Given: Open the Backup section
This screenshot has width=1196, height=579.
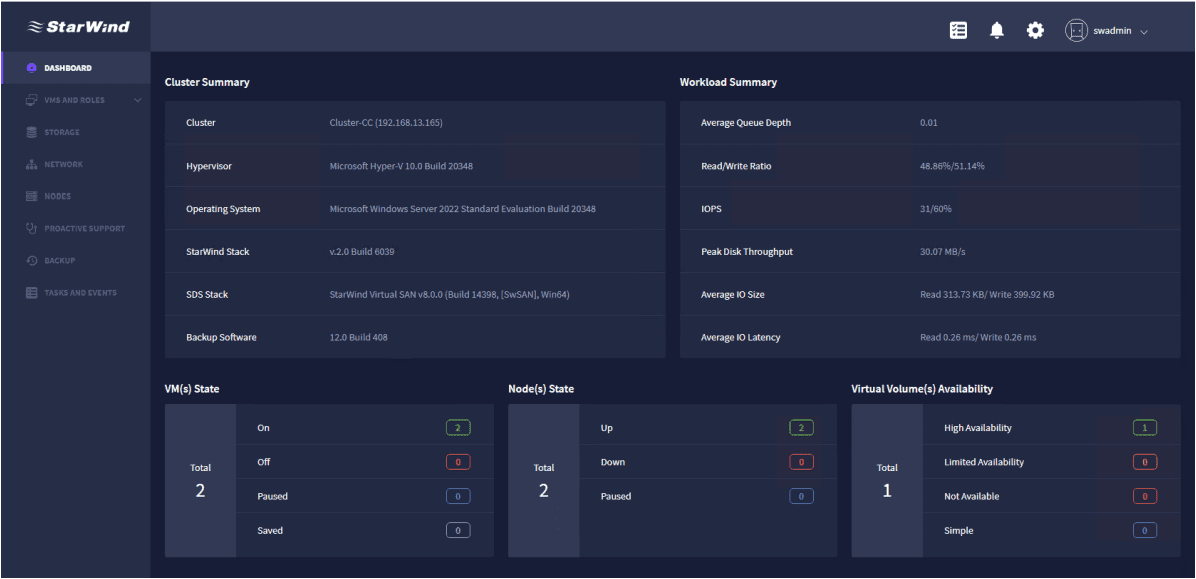Looking at the screenshot, I should pyautogui.click(x=76, y=260).
